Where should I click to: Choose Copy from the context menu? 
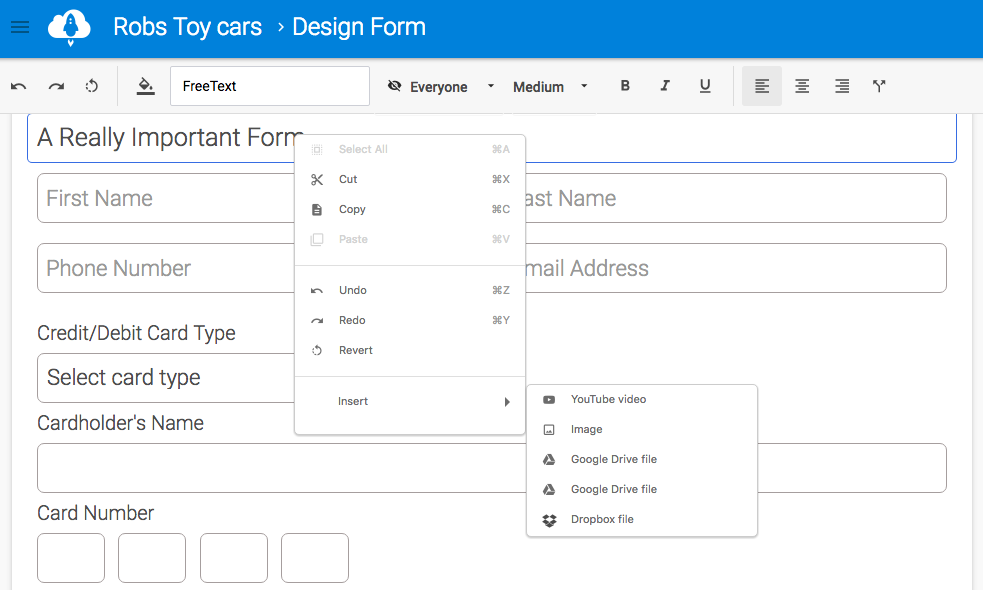coord(352,210)
